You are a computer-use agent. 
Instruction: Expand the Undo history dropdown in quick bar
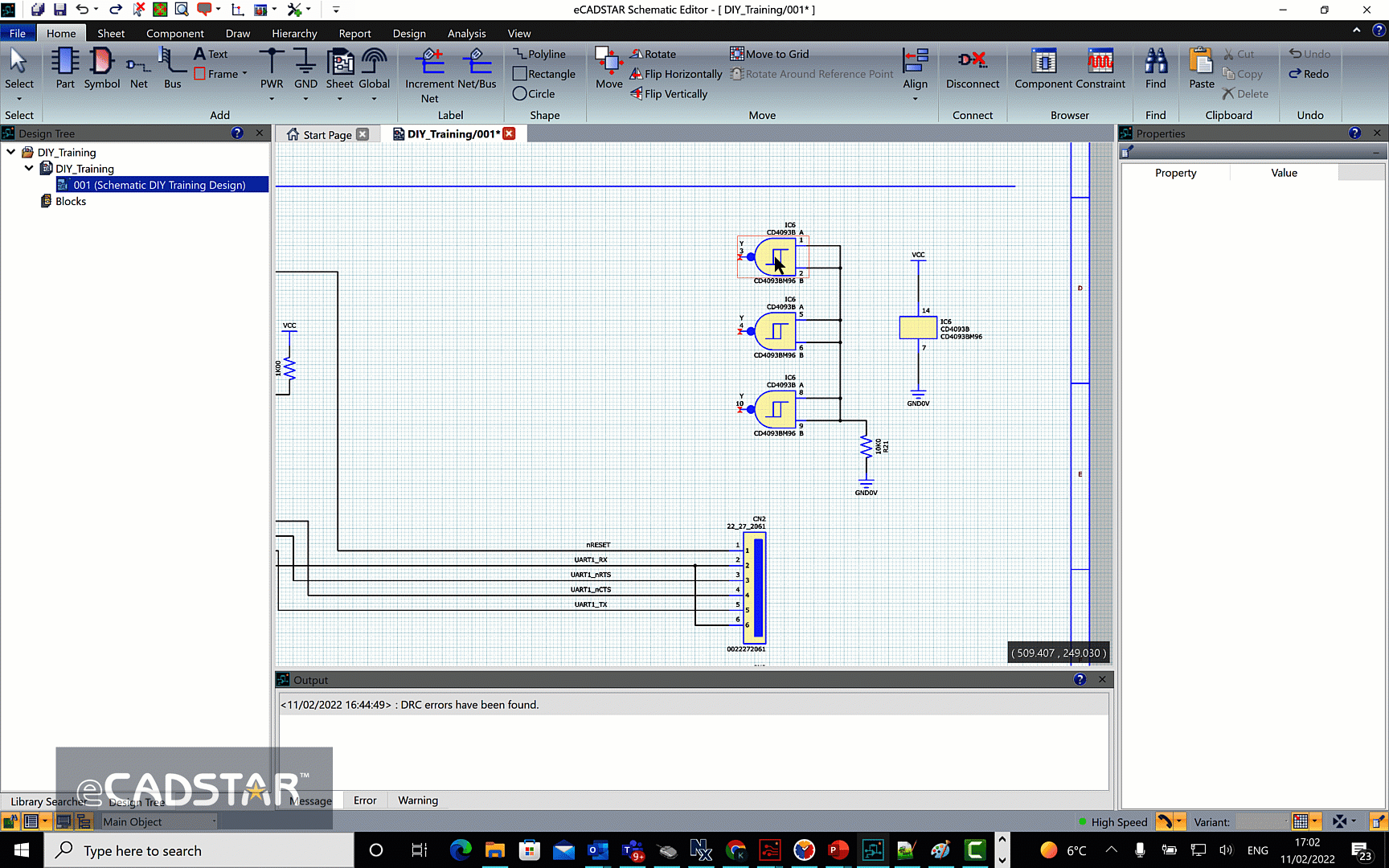click(x=96, y=10)
